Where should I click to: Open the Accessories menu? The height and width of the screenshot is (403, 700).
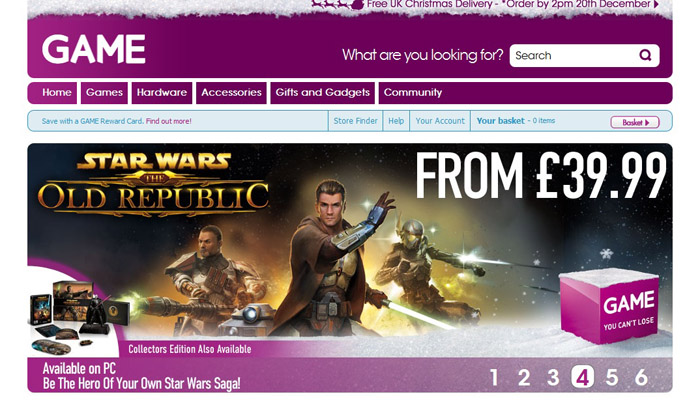pos(231,93)
